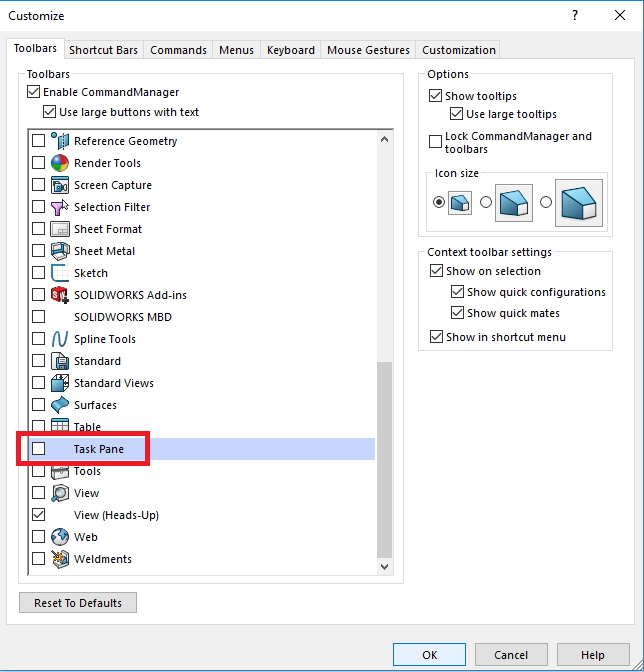Choose the medium icon size option

486,202
